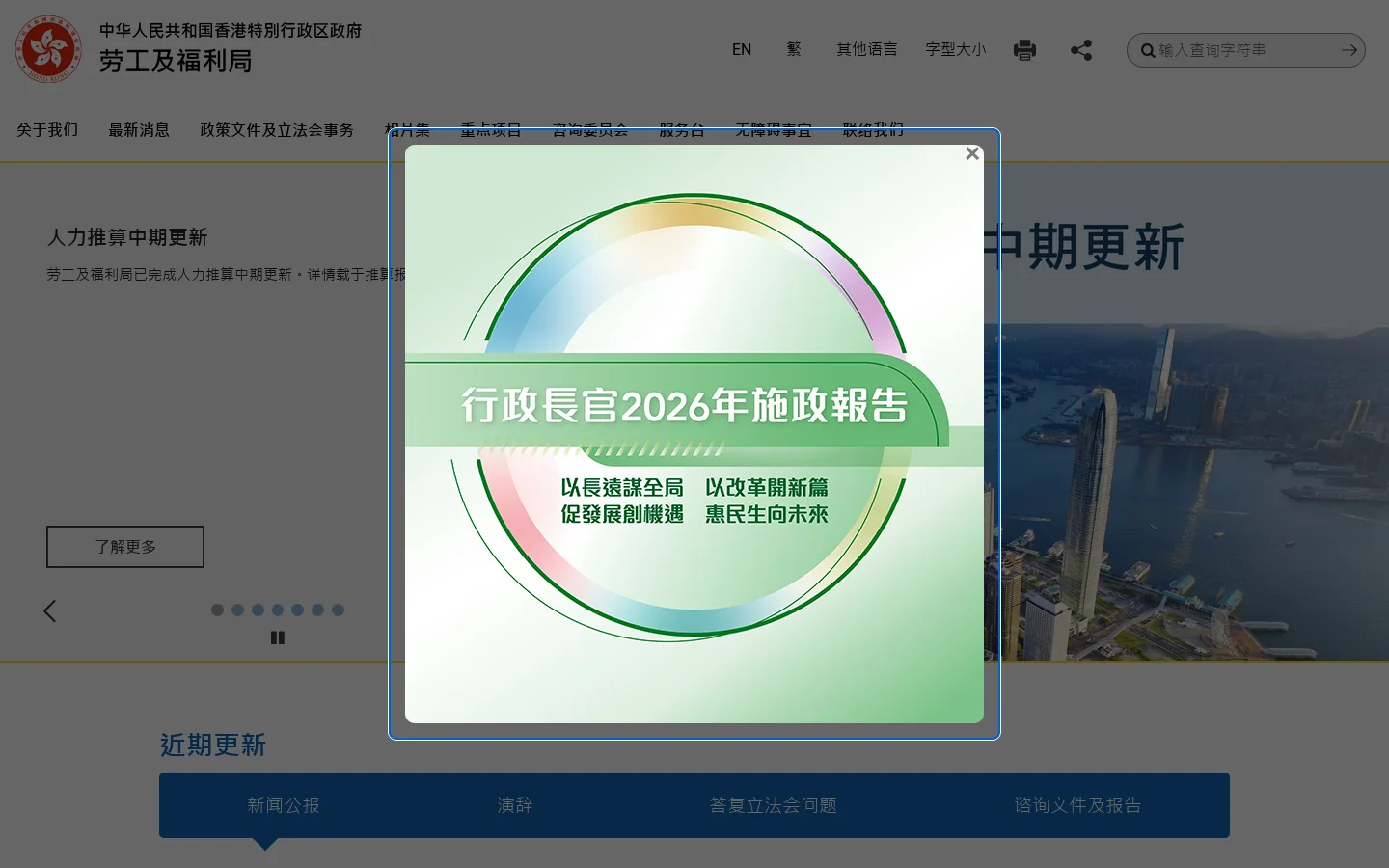Open 字型大小 text size setting
The image size is (1389, 868).
coord(955,49)
